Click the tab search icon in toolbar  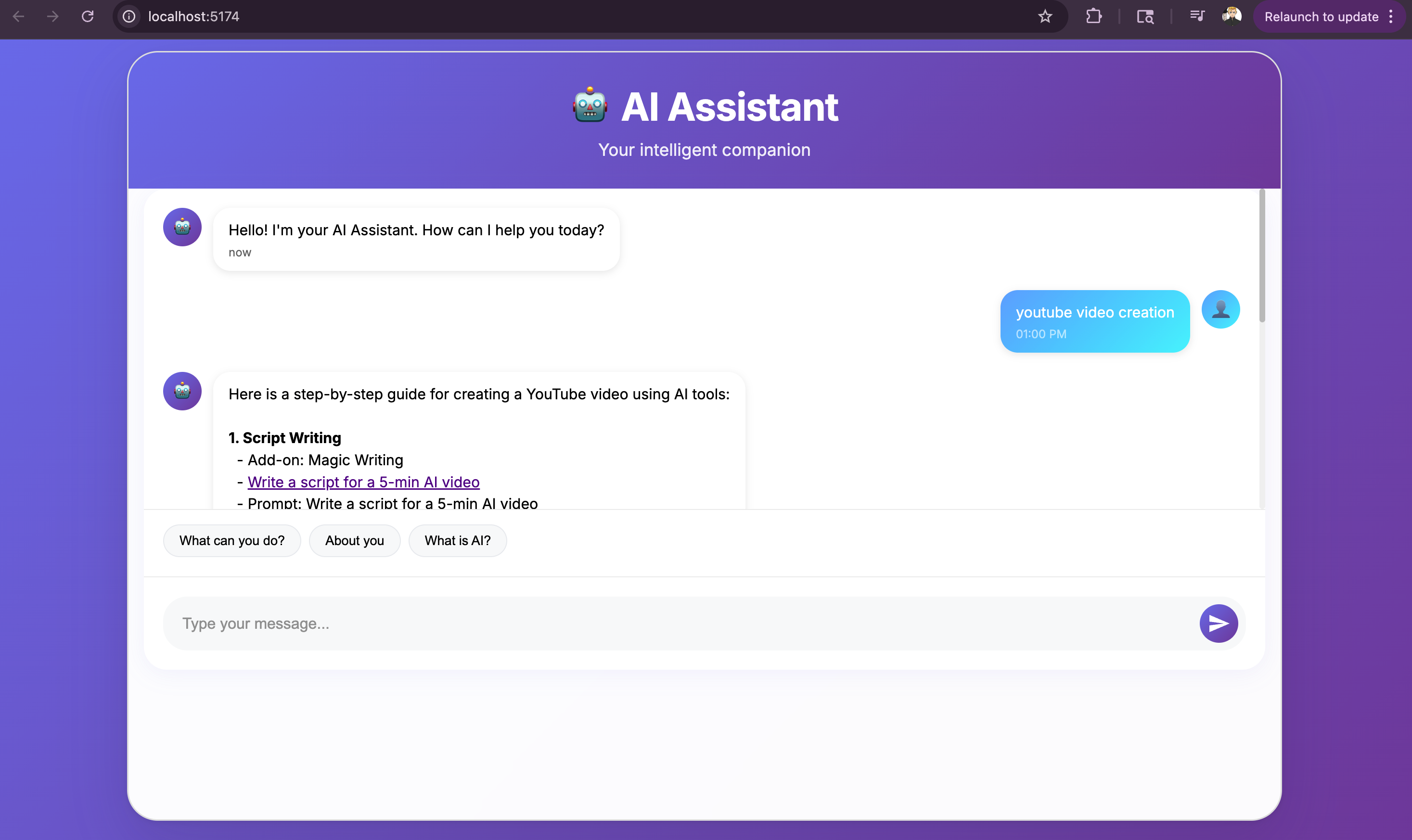1145,16
